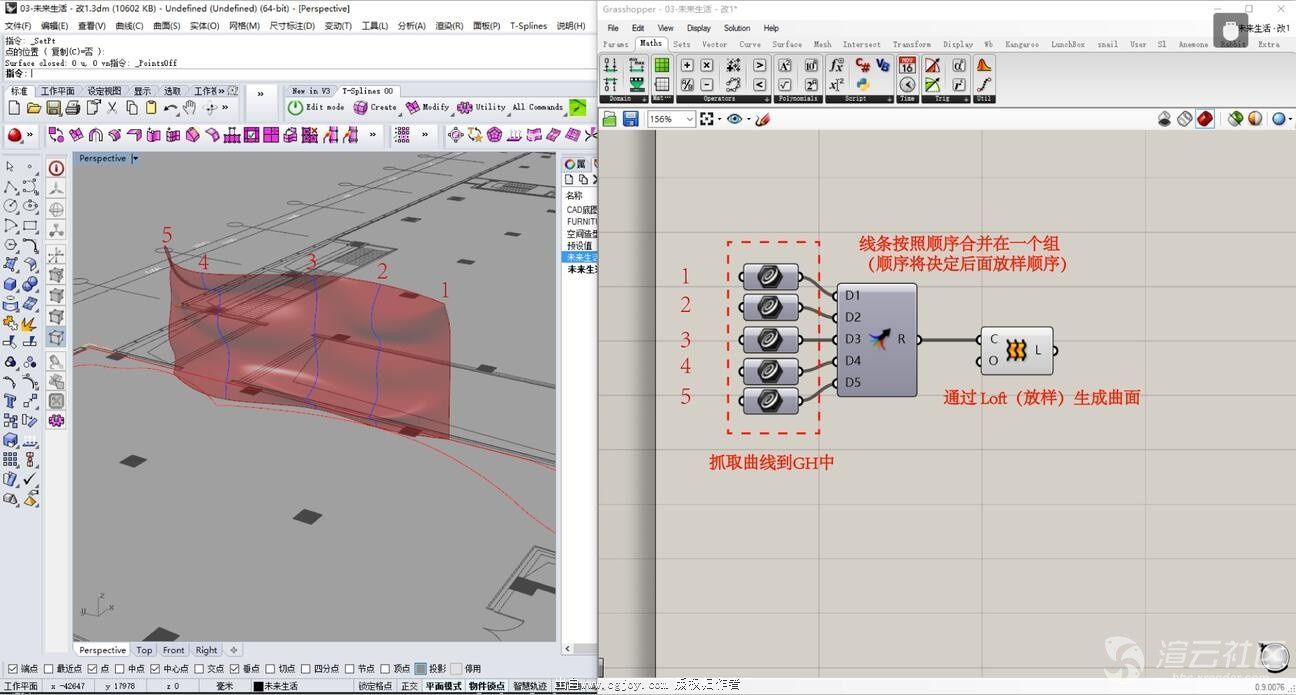
Task: Click the T-Splines Edit mode power icon
Action: tap(295, 107)
